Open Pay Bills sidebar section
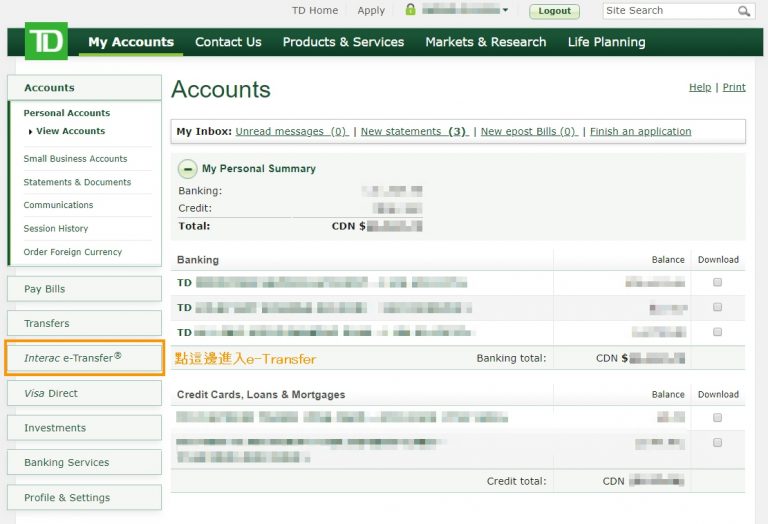Image resolution: width=768 pixels, height=524 pixels. click(x=84, y=289)
